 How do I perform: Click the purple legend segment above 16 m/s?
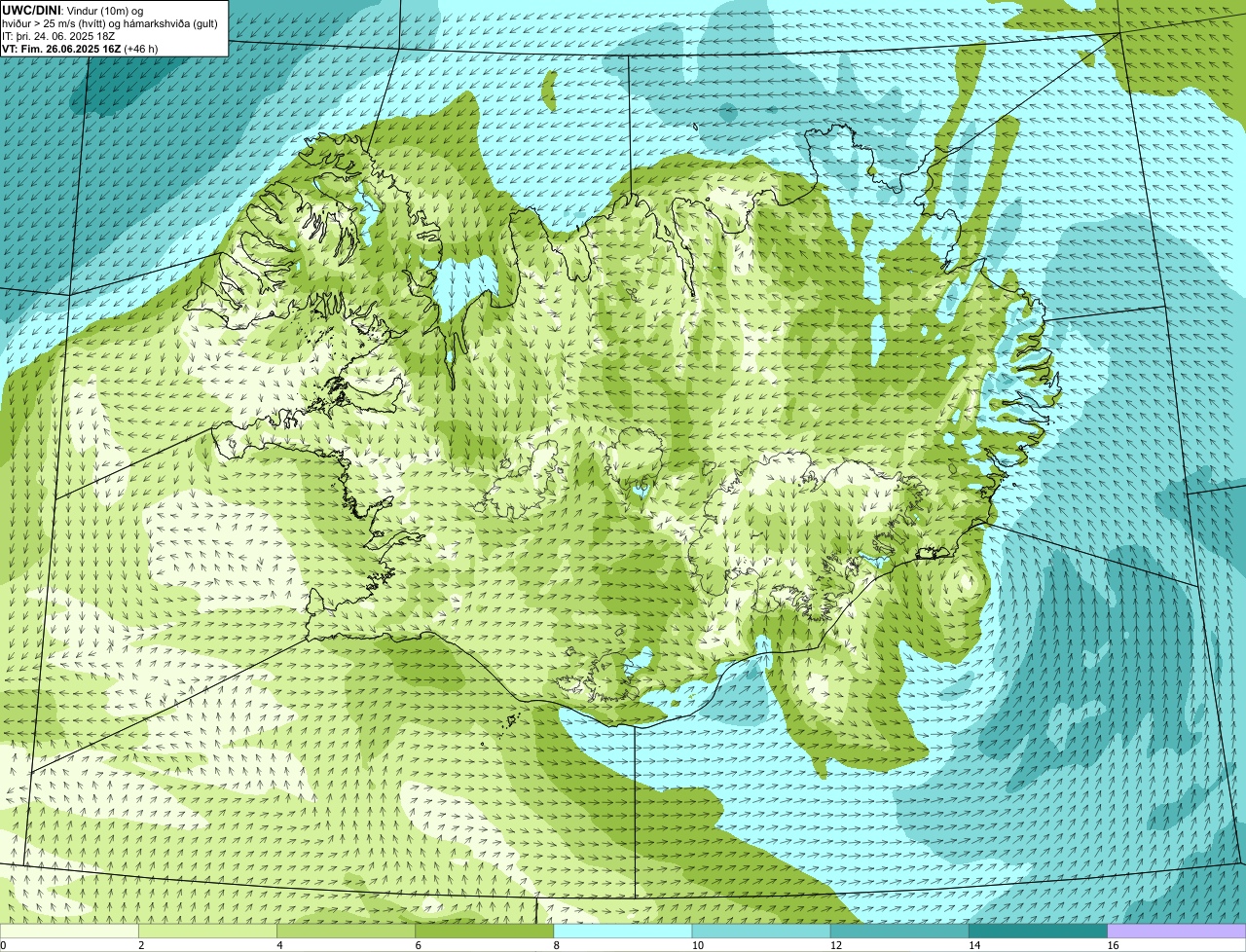click(x=1177, y=932)
